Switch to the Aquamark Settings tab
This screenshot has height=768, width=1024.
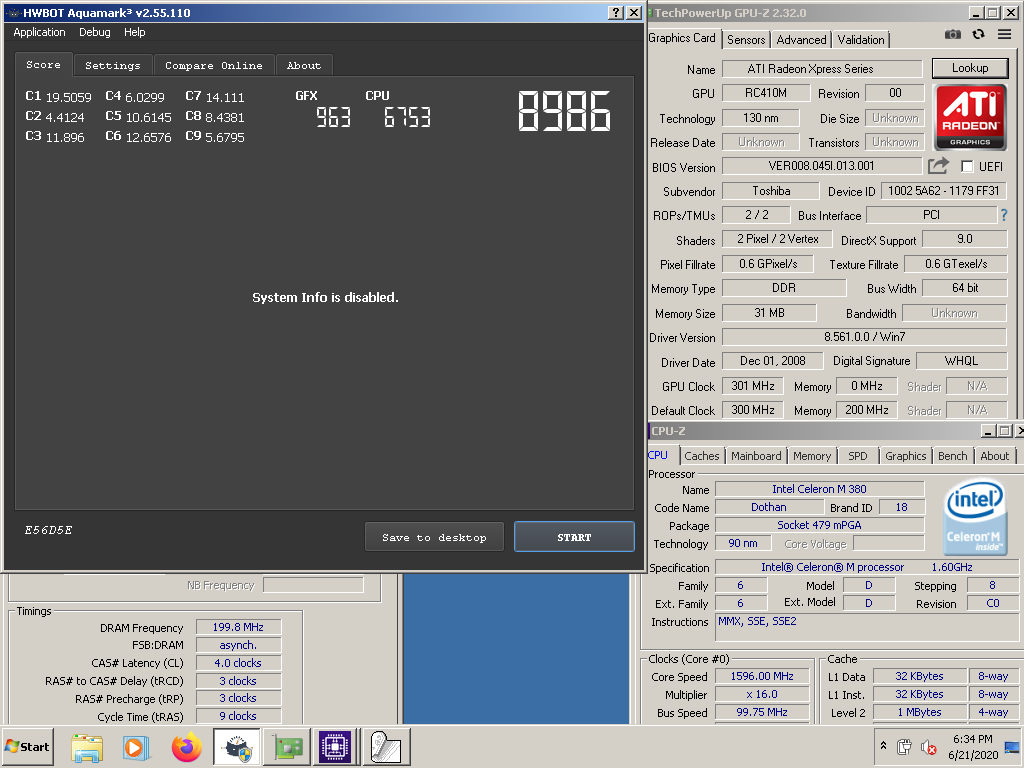[112, 65]
